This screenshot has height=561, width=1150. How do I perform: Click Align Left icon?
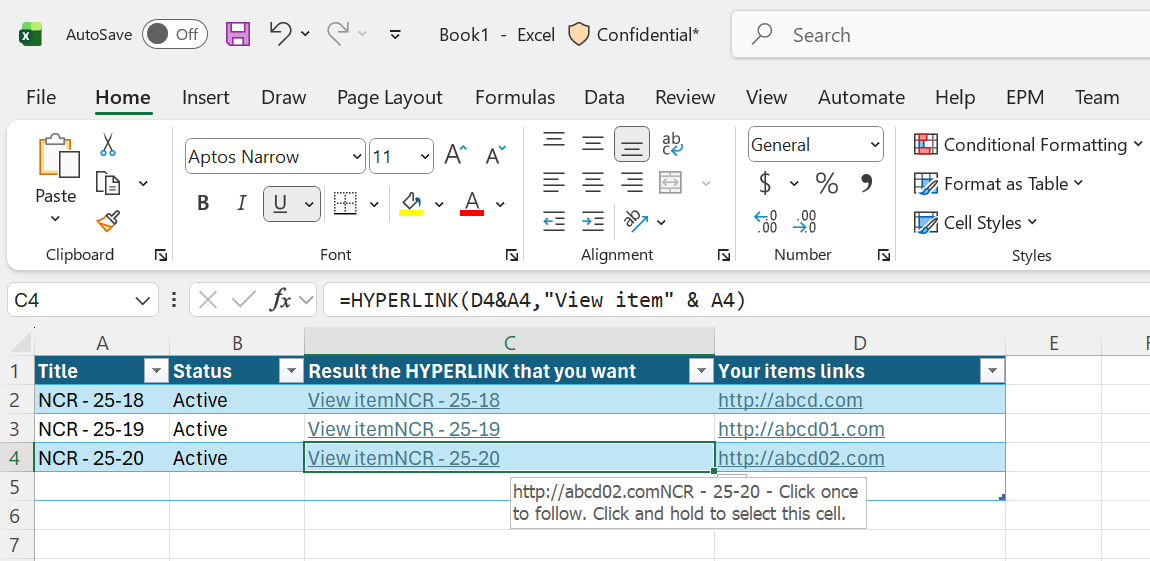pos(554,181)
